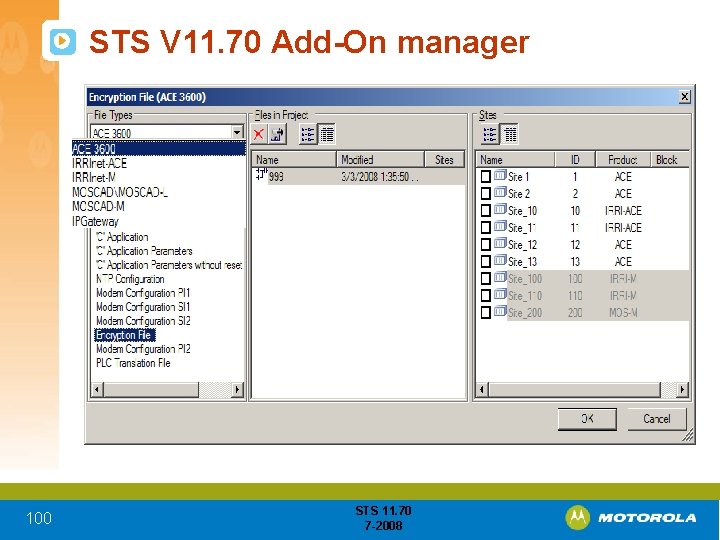Click the Site_10 site icon
Screen dimensions: 720x540
pos(500,209)
